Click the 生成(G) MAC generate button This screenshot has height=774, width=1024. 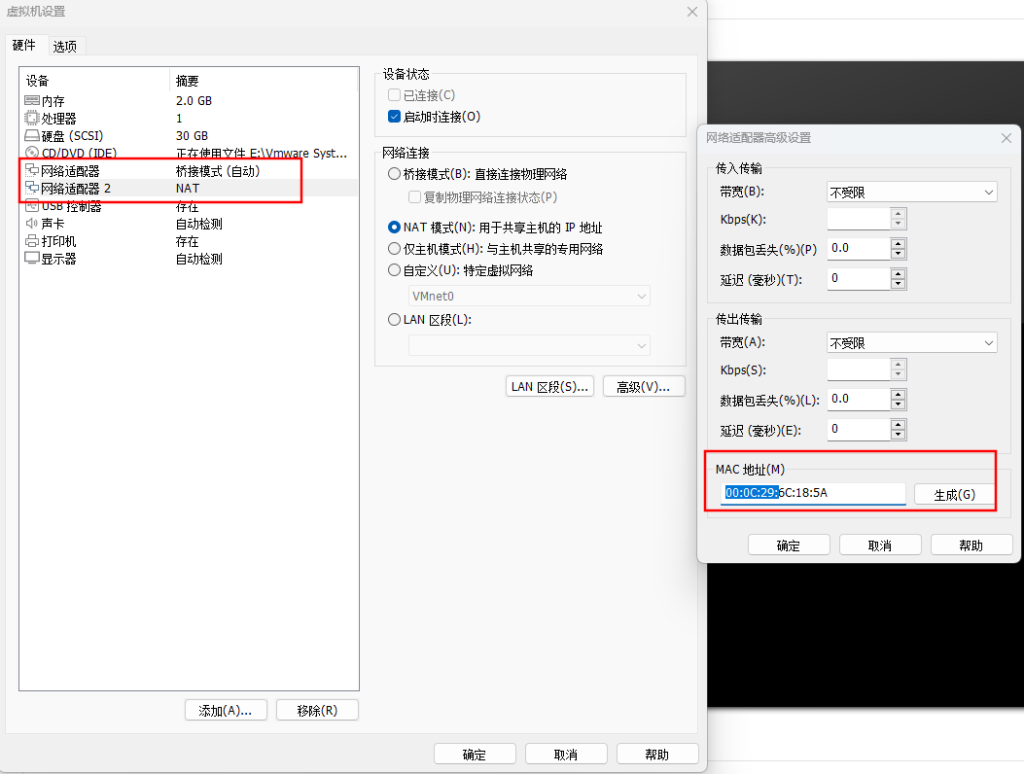click(x=954, y=495)
